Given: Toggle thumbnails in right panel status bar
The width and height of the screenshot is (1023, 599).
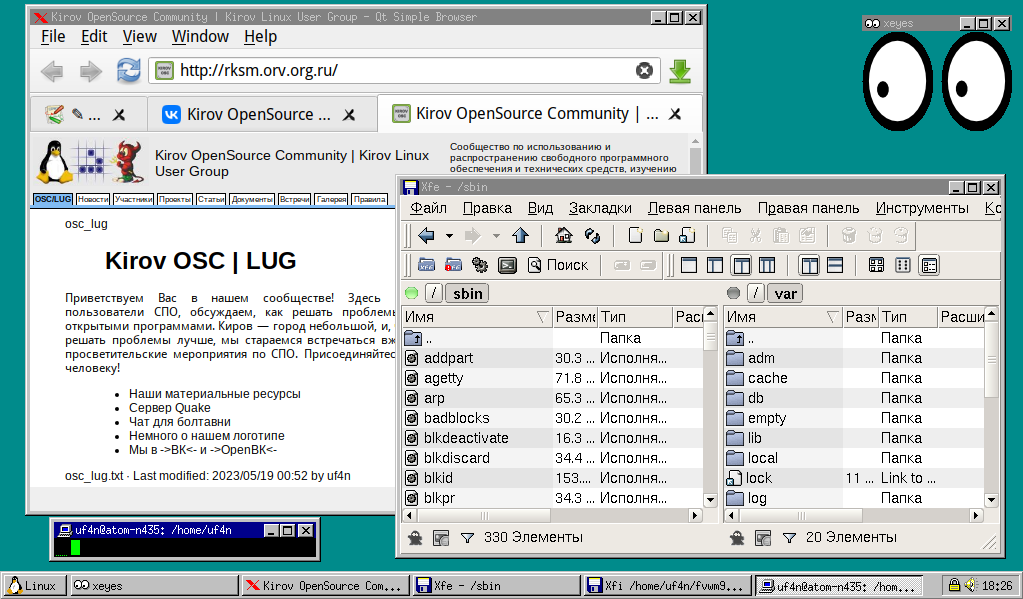Looking at the screenshot, I should point(763,538).
